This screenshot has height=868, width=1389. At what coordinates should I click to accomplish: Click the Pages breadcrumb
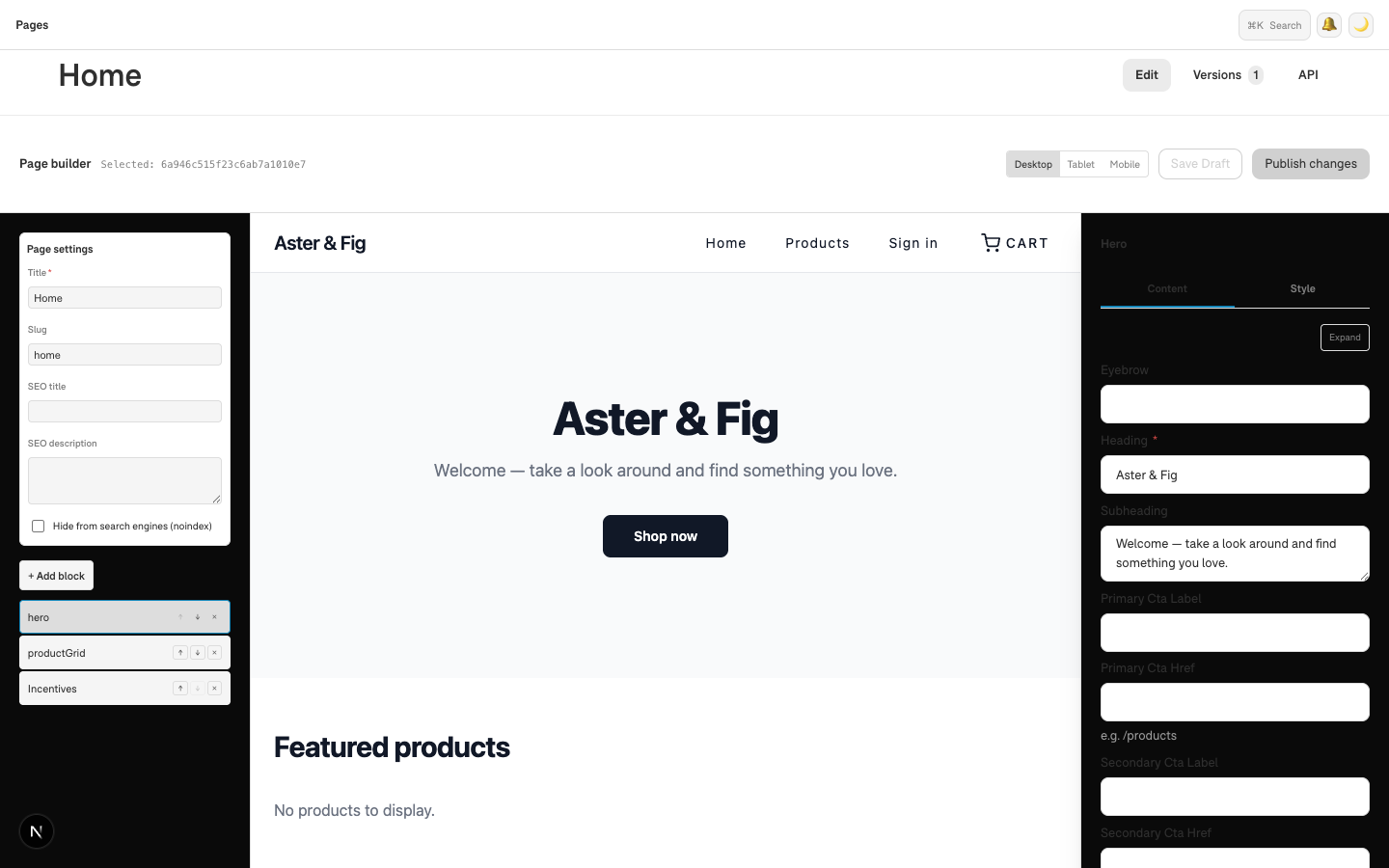point(32,25)
